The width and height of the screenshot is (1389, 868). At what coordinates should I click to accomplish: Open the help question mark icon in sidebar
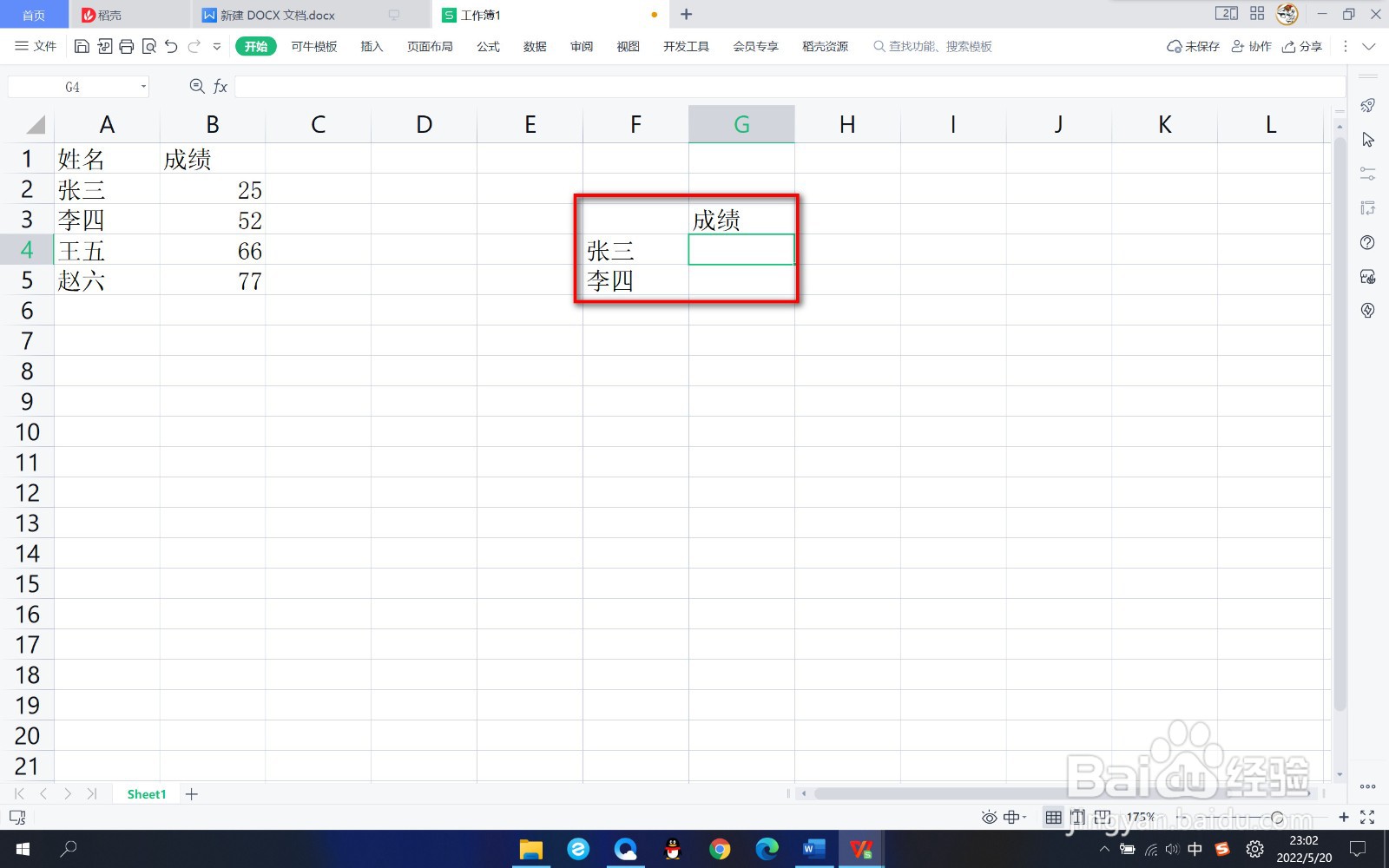1368,242
